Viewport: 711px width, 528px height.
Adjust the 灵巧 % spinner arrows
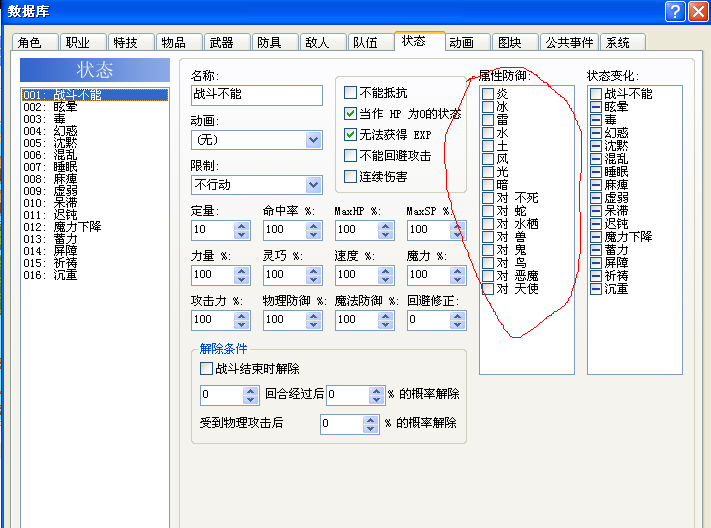coord(313,275)
